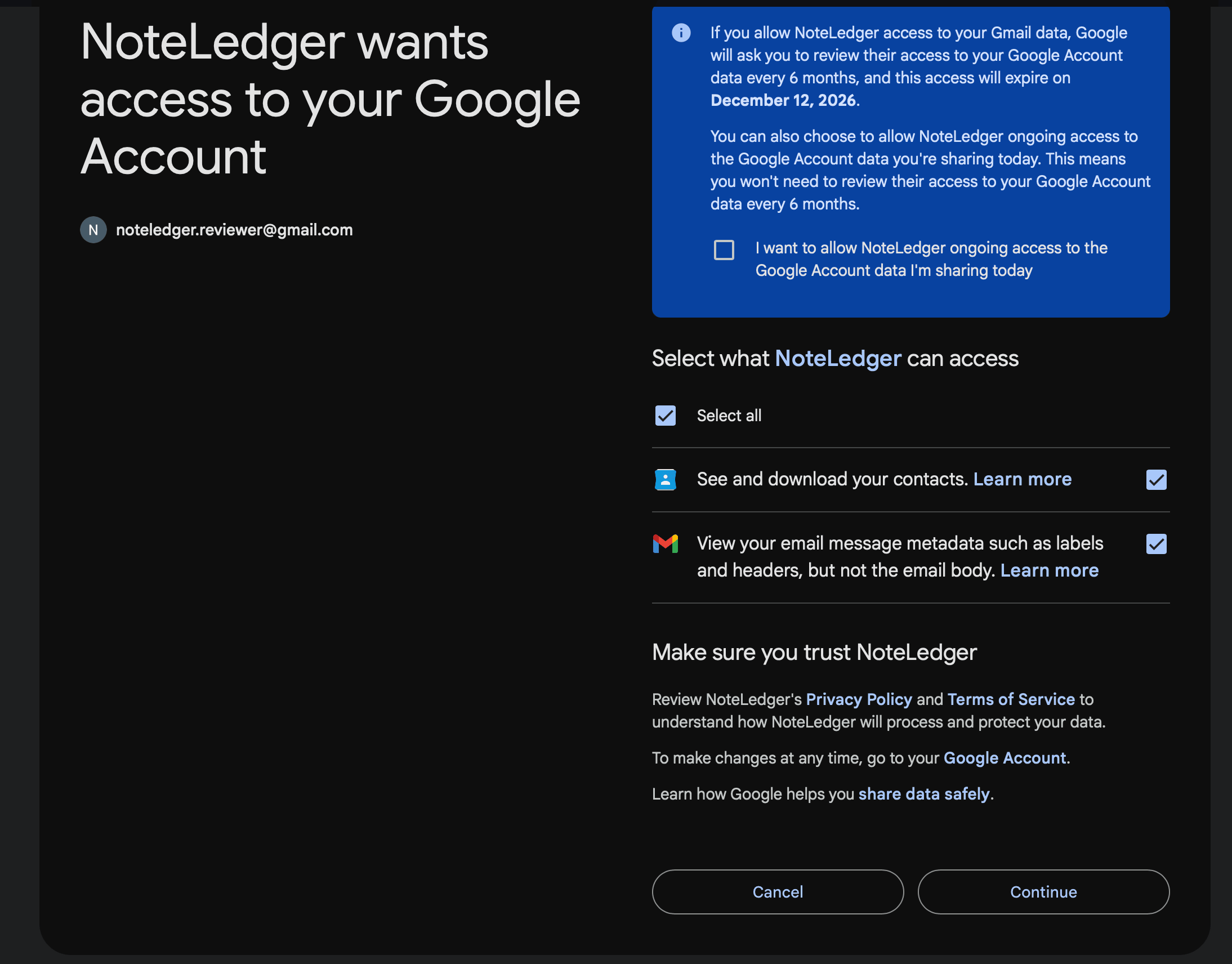1232x964 pixels.
Task: Click the N account avatar
Action: 93,230
